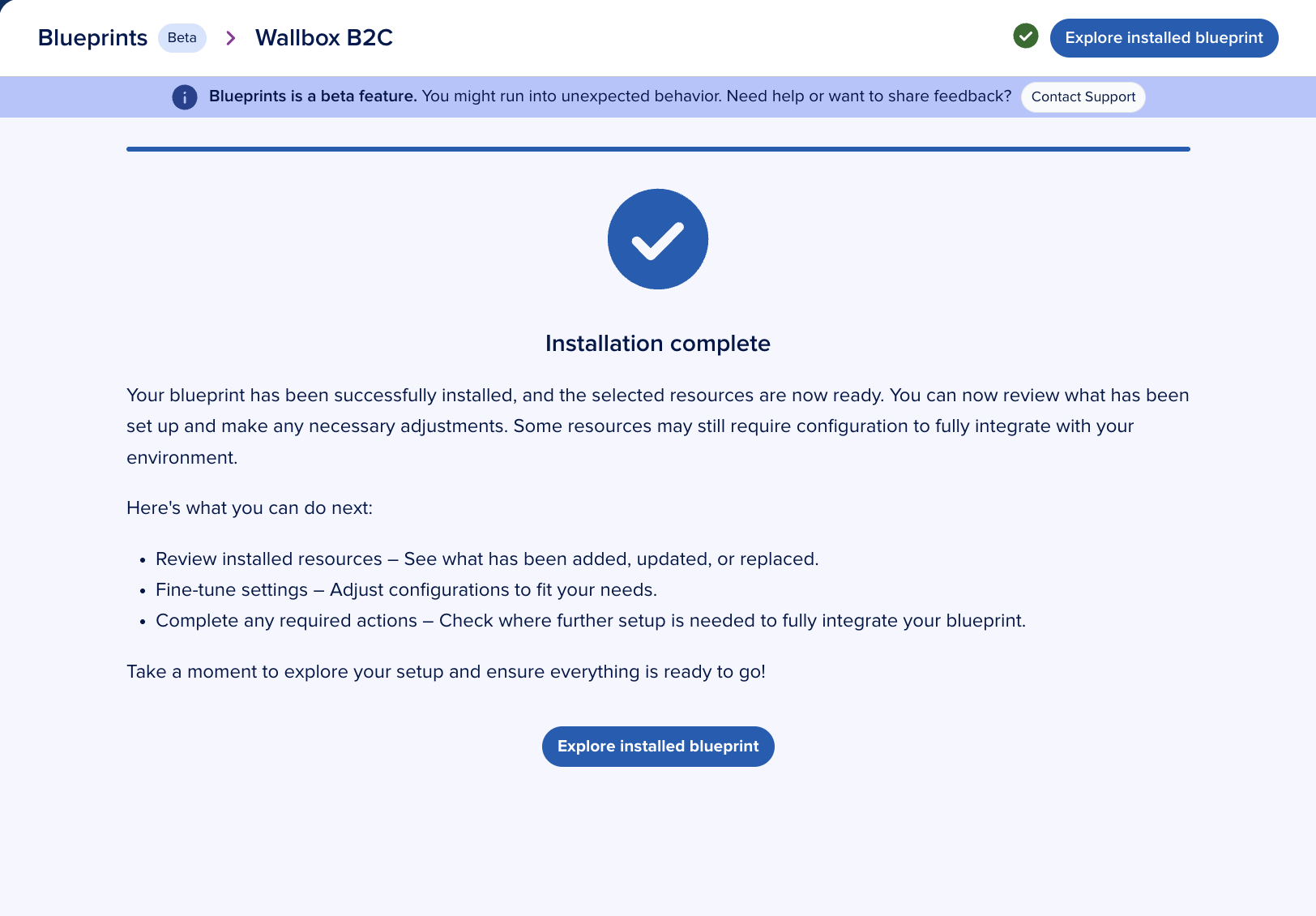Open Contact Support from the banner
The width and height of the screenshot is (1316, 916).
pyautogui.click(x=1083, y=97)
